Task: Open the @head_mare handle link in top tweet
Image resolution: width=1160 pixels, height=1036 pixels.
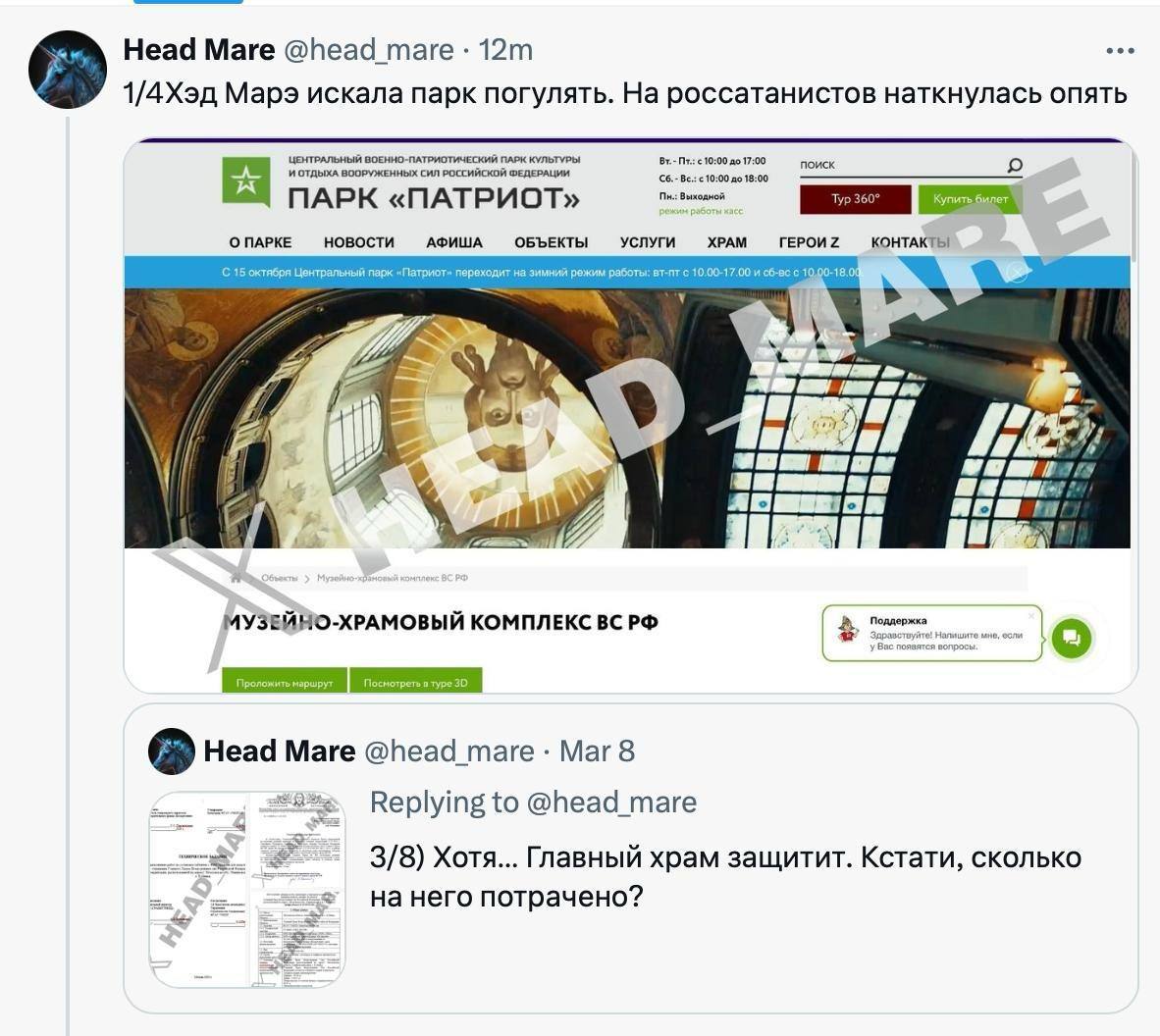Action: click(x=368, y=50)
